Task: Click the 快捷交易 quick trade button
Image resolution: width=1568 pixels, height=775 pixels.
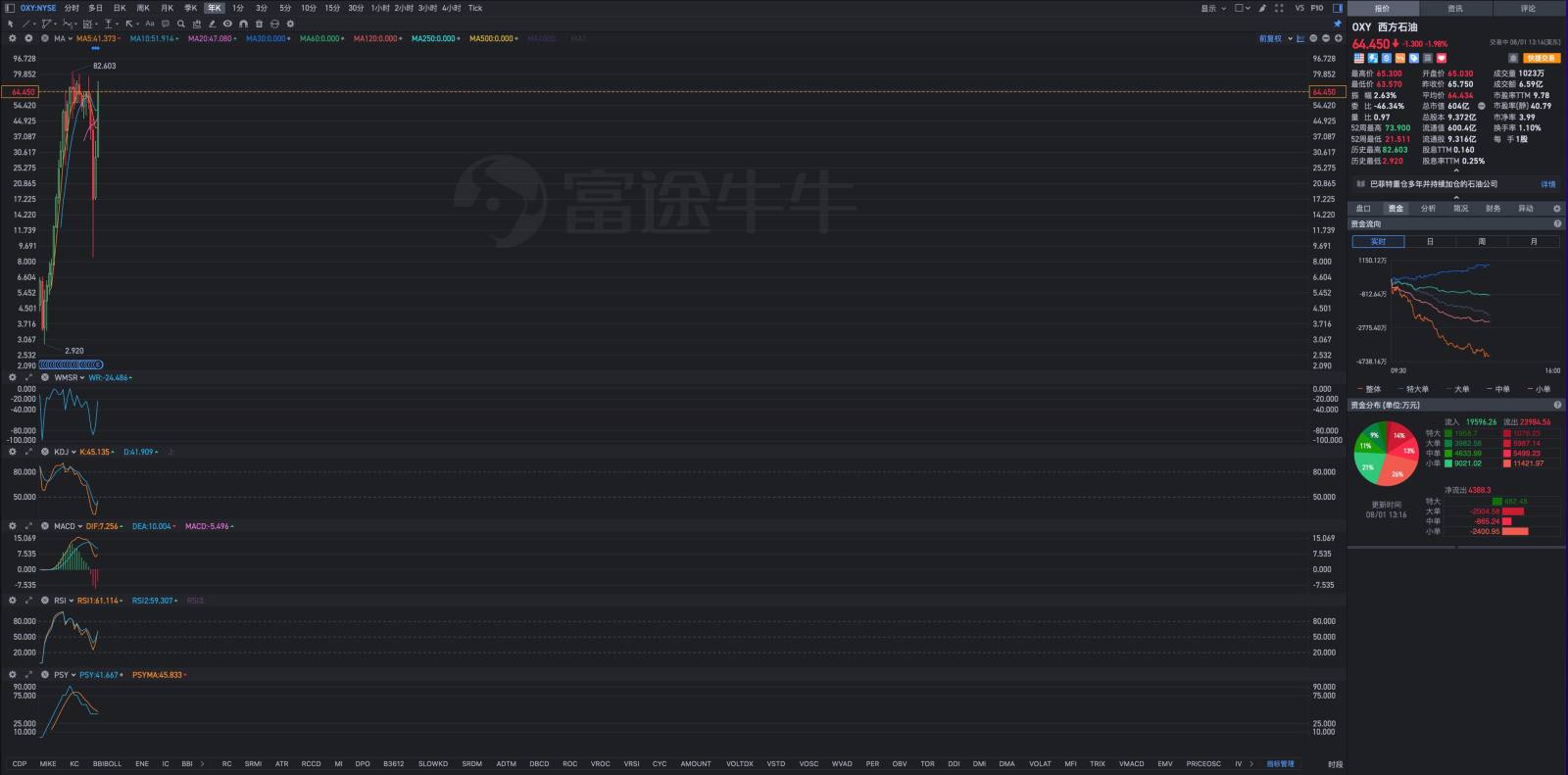Action: [1542, 58]
